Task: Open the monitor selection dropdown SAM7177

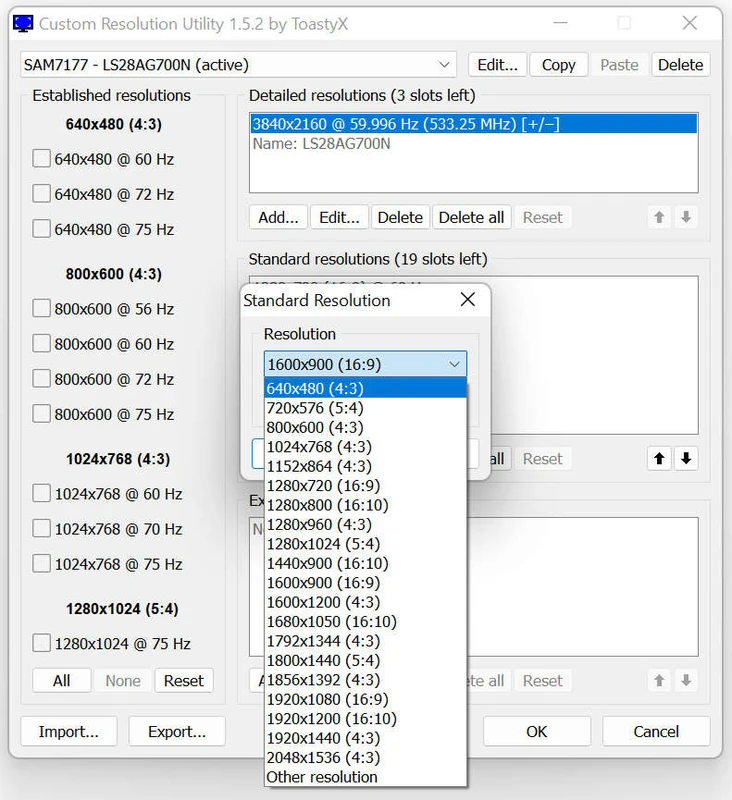Action: (239, 65)
